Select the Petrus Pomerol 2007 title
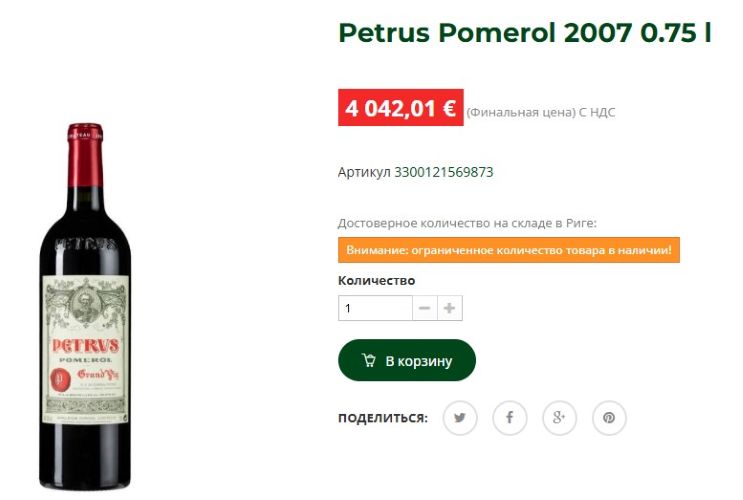The height and width of the screenshot is (500, 743). (525, 33)
